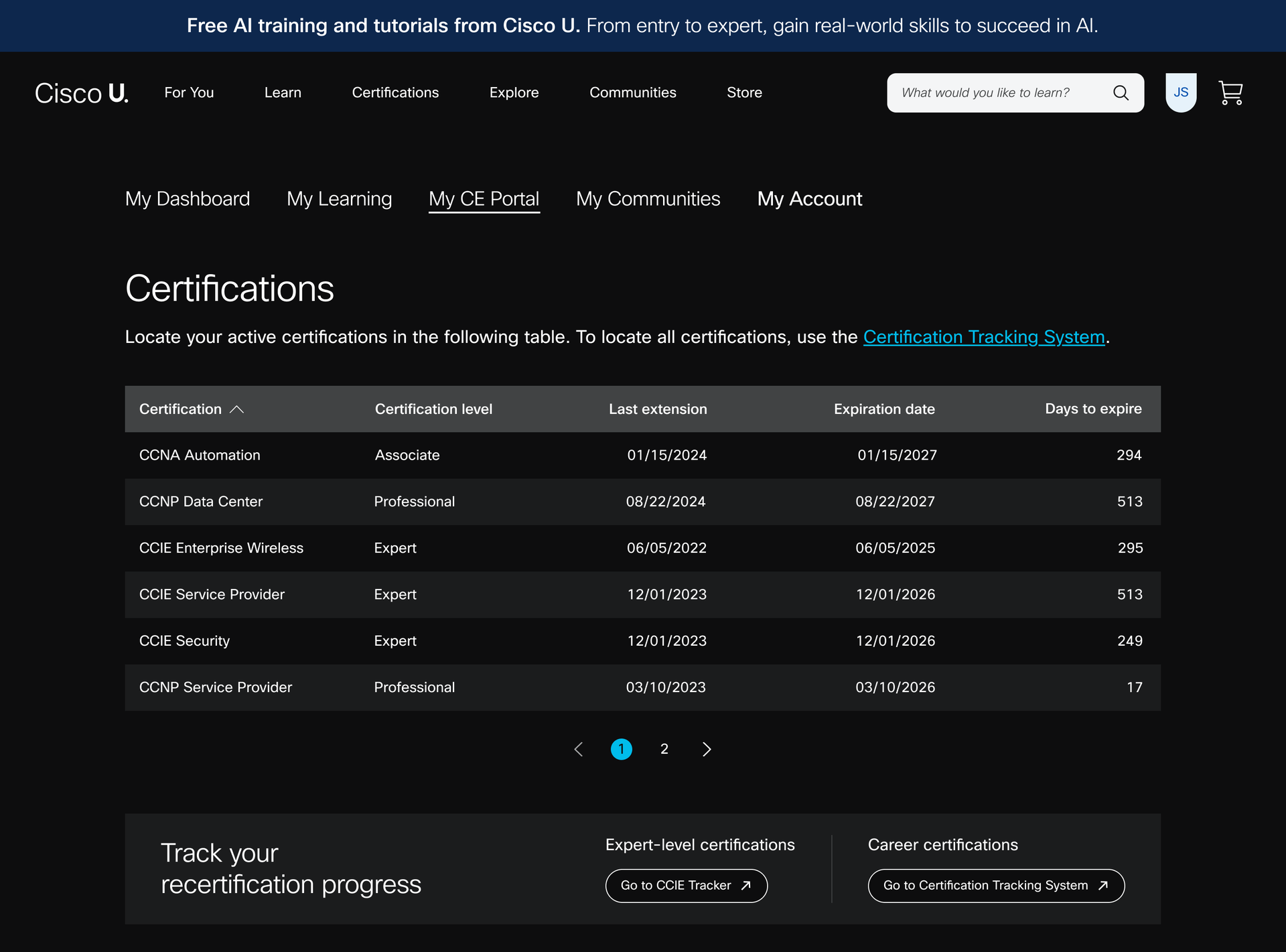Click the Last extension column header
Viewport: 1286px width, 952px height.
point(658,409)
